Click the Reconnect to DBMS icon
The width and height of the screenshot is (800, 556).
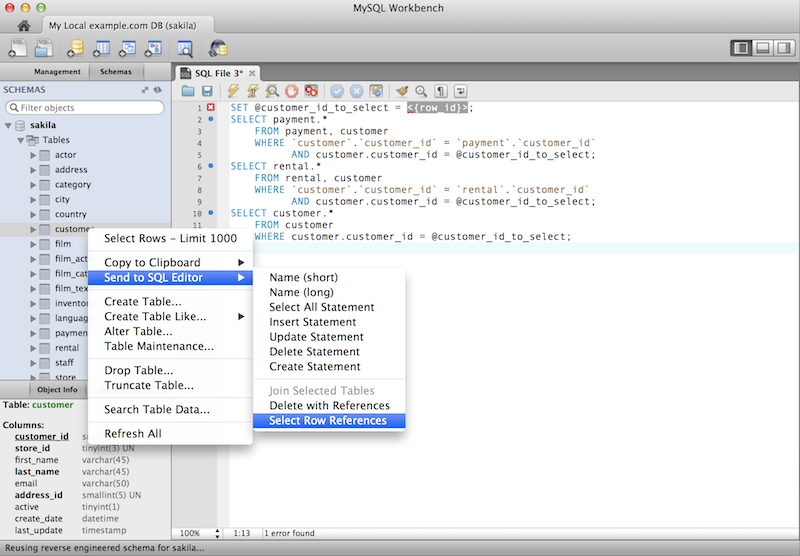point(218,48)
